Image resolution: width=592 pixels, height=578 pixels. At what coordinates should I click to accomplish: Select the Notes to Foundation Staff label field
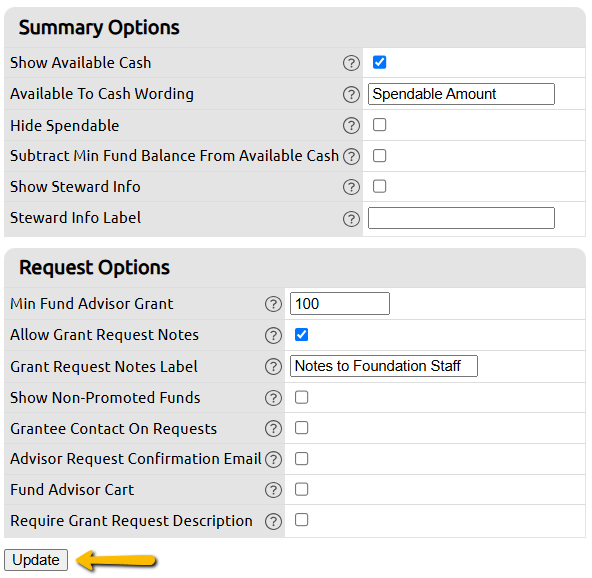click(x=384, y=366)
